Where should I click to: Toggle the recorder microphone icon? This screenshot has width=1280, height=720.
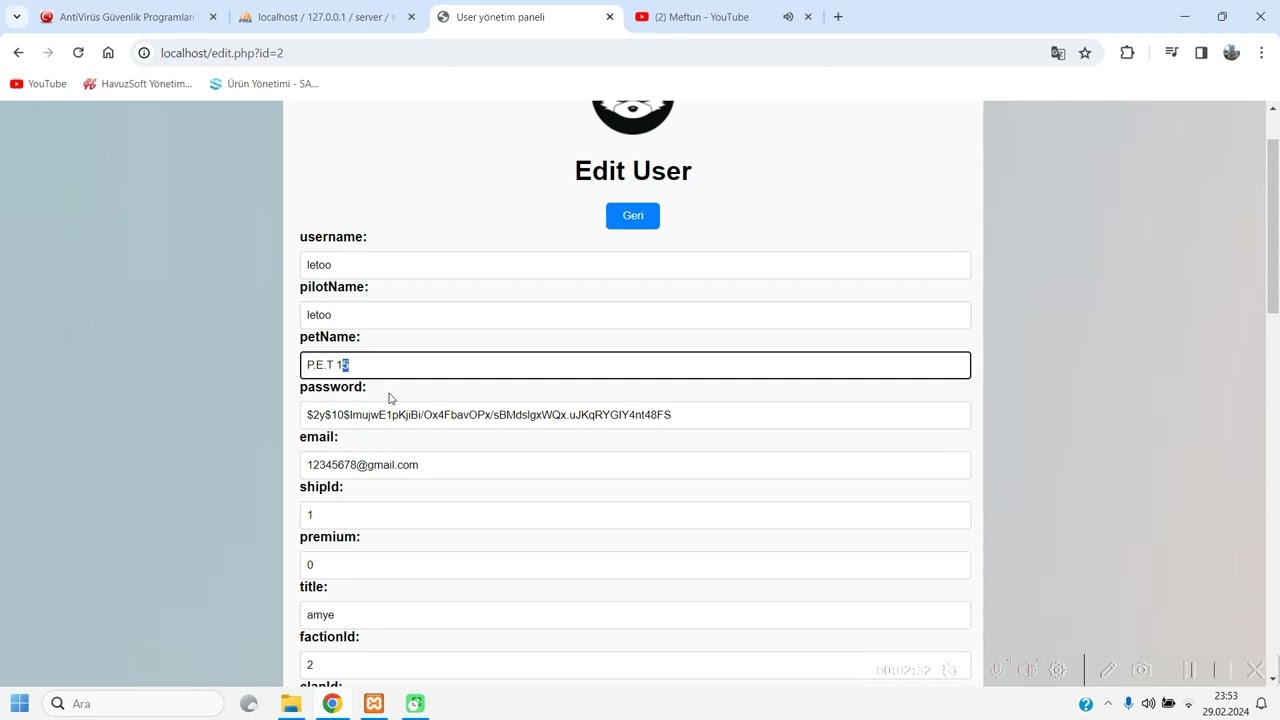997,670
